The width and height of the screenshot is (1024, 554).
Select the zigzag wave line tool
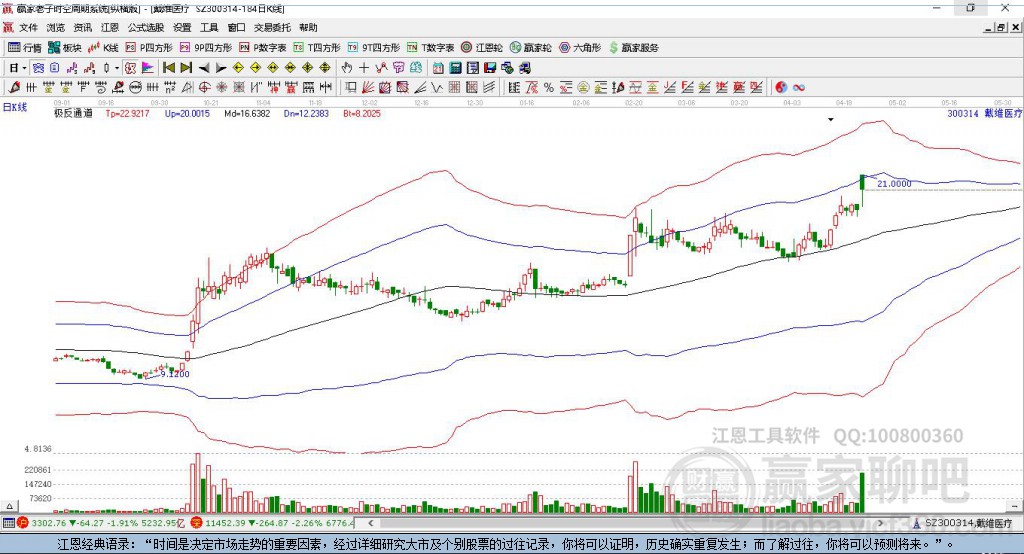pyautogui.click(x=437, y=88)
